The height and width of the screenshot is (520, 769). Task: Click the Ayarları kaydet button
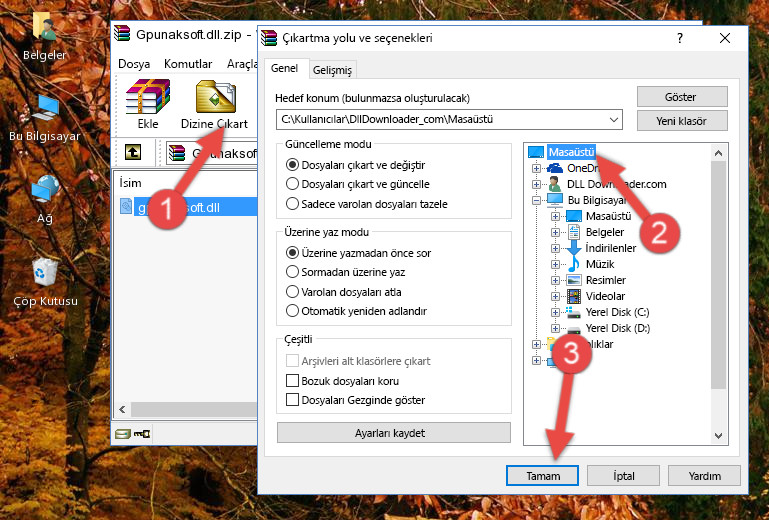(x=394, y=433)
